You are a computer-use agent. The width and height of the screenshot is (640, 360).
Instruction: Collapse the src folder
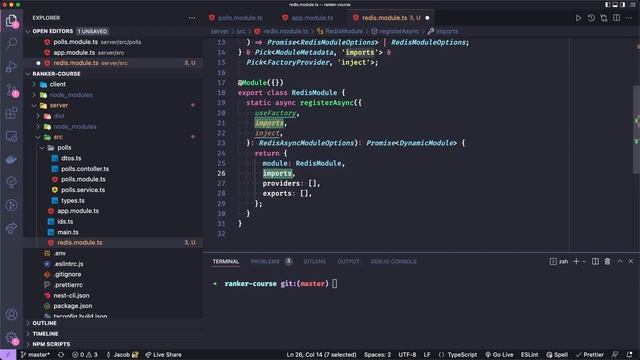[58, 137]
